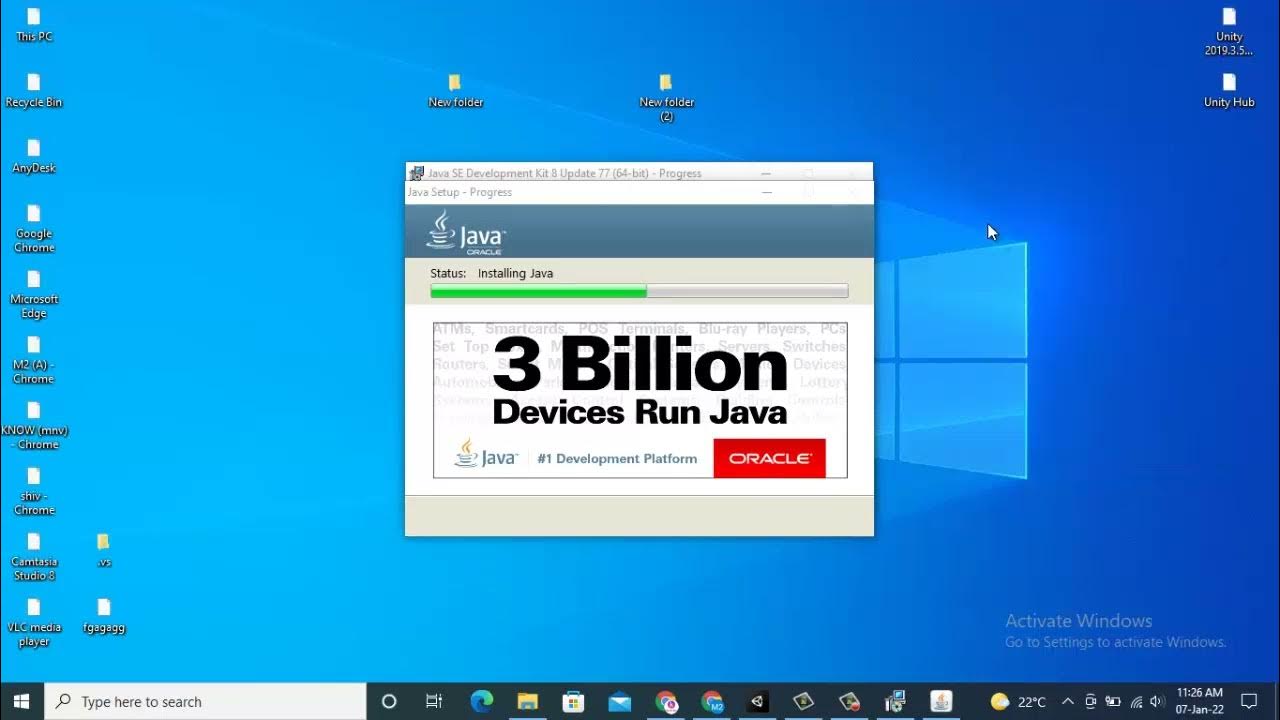Screen dimensions: 1280x720
Task: Select the AnyDesk desktop shortcut
Action: tap(34, 156)
